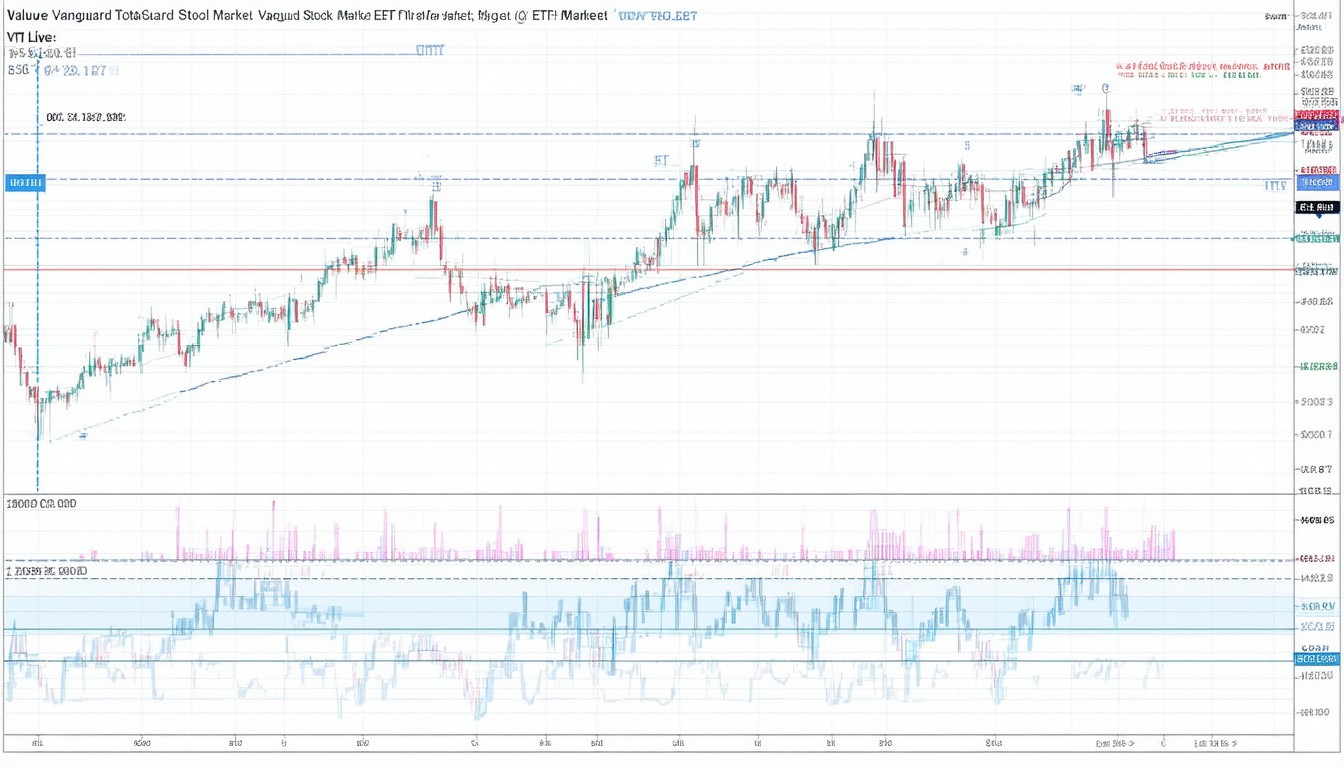The image size is (1344, 768).
Task: Click the red volume value tag on right axis
Action: click(x=1317, y=559)
